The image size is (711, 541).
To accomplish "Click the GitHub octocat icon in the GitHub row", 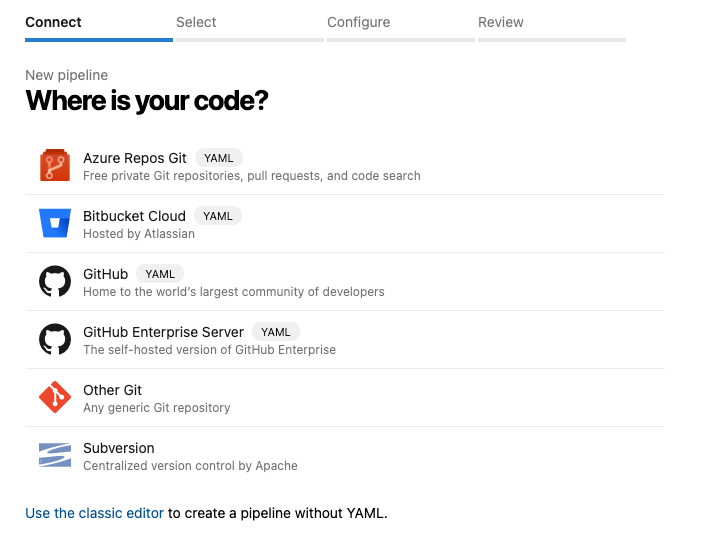I will point(55,281).
